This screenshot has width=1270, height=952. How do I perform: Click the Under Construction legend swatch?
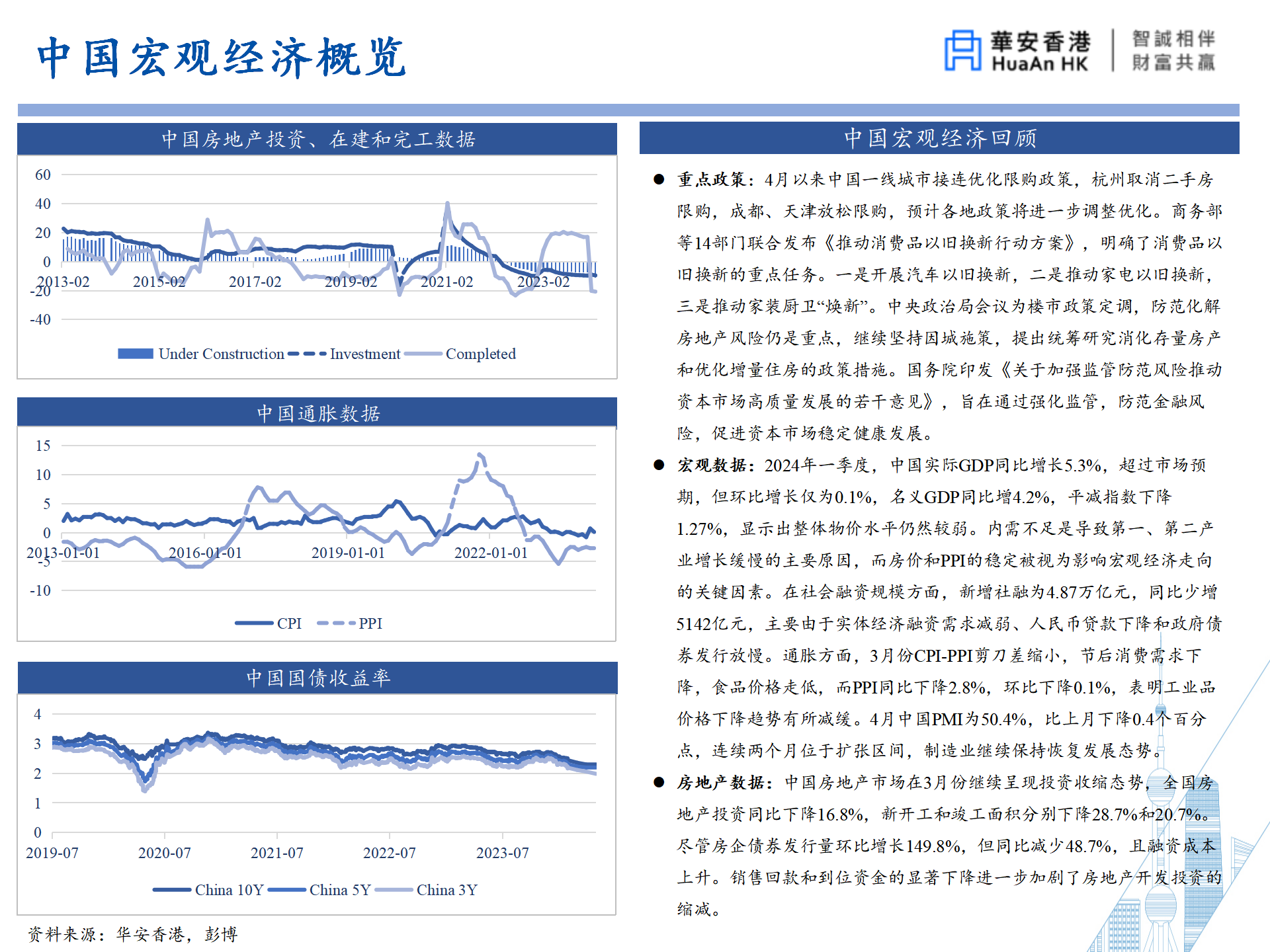[136, 354]
